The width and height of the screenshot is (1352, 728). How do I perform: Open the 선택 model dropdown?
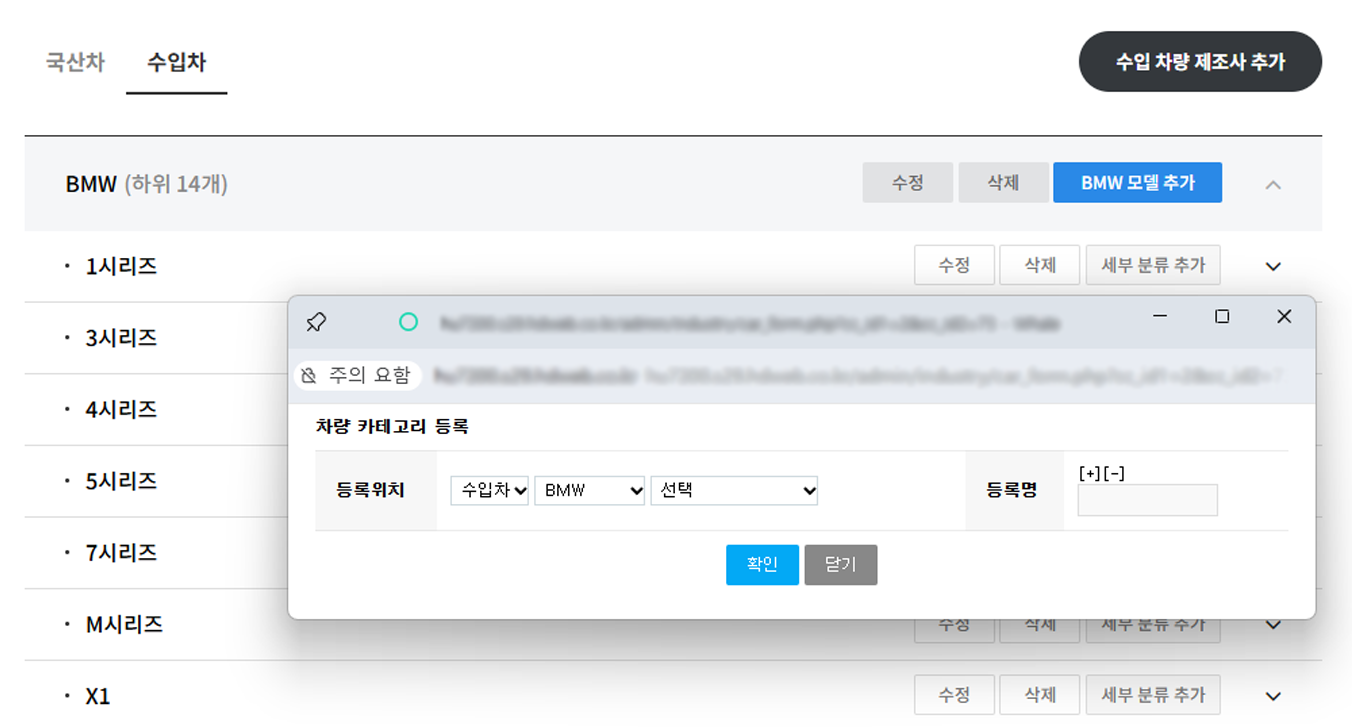point(734,491)
